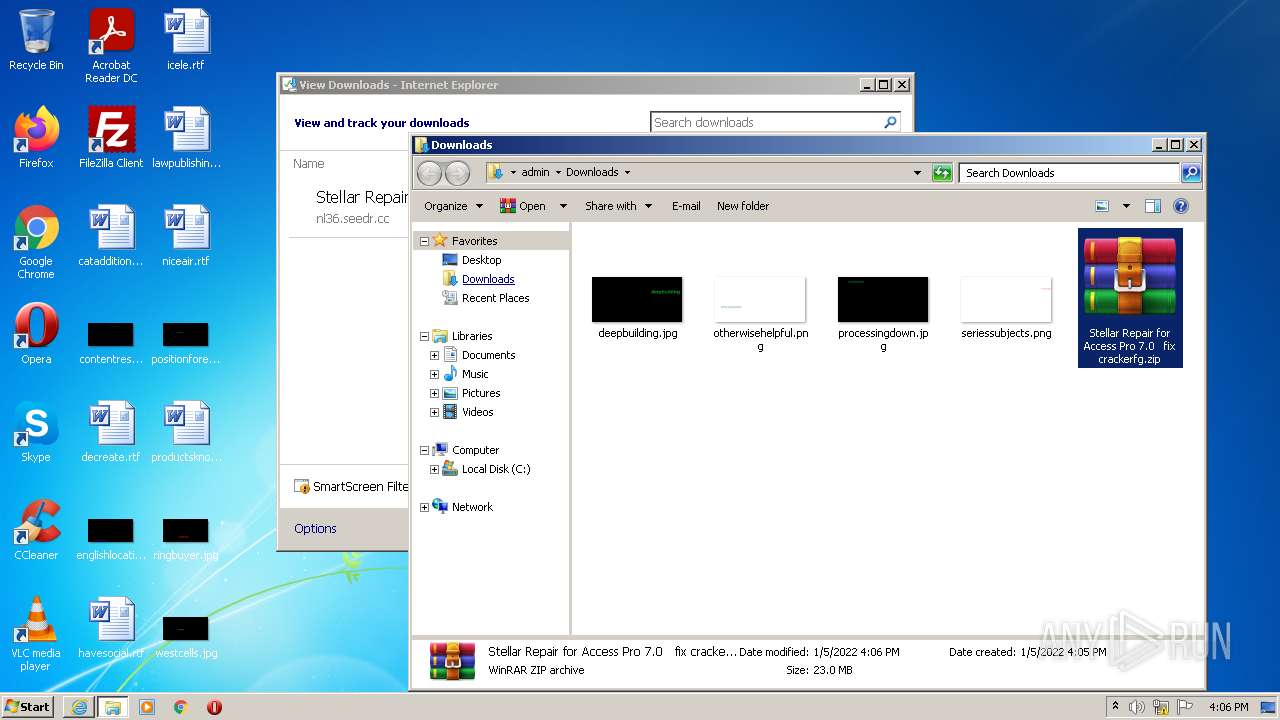
Task: Open decreate.rtf desktop file
Action: tap(111, 432)
